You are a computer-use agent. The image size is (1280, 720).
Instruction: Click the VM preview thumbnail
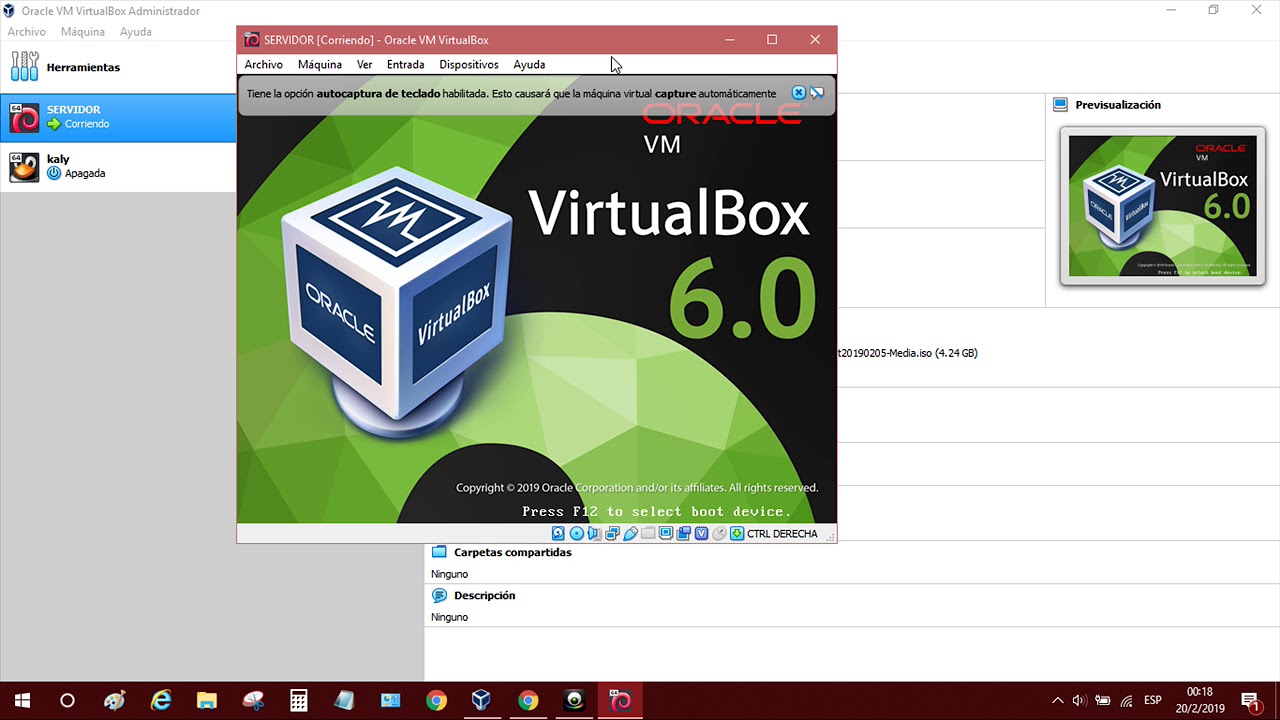1162,206
